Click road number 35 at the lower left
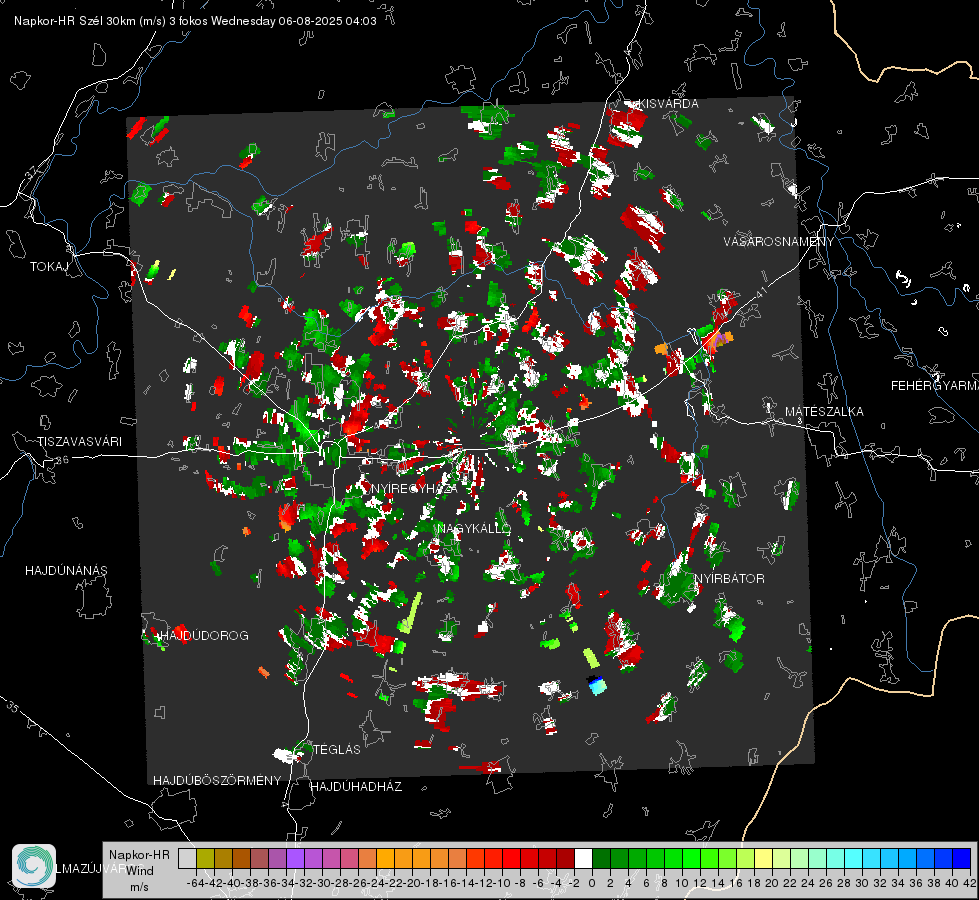Image resolution: width=979 pixels, height=900 pixels. click(x=13, y=708)
